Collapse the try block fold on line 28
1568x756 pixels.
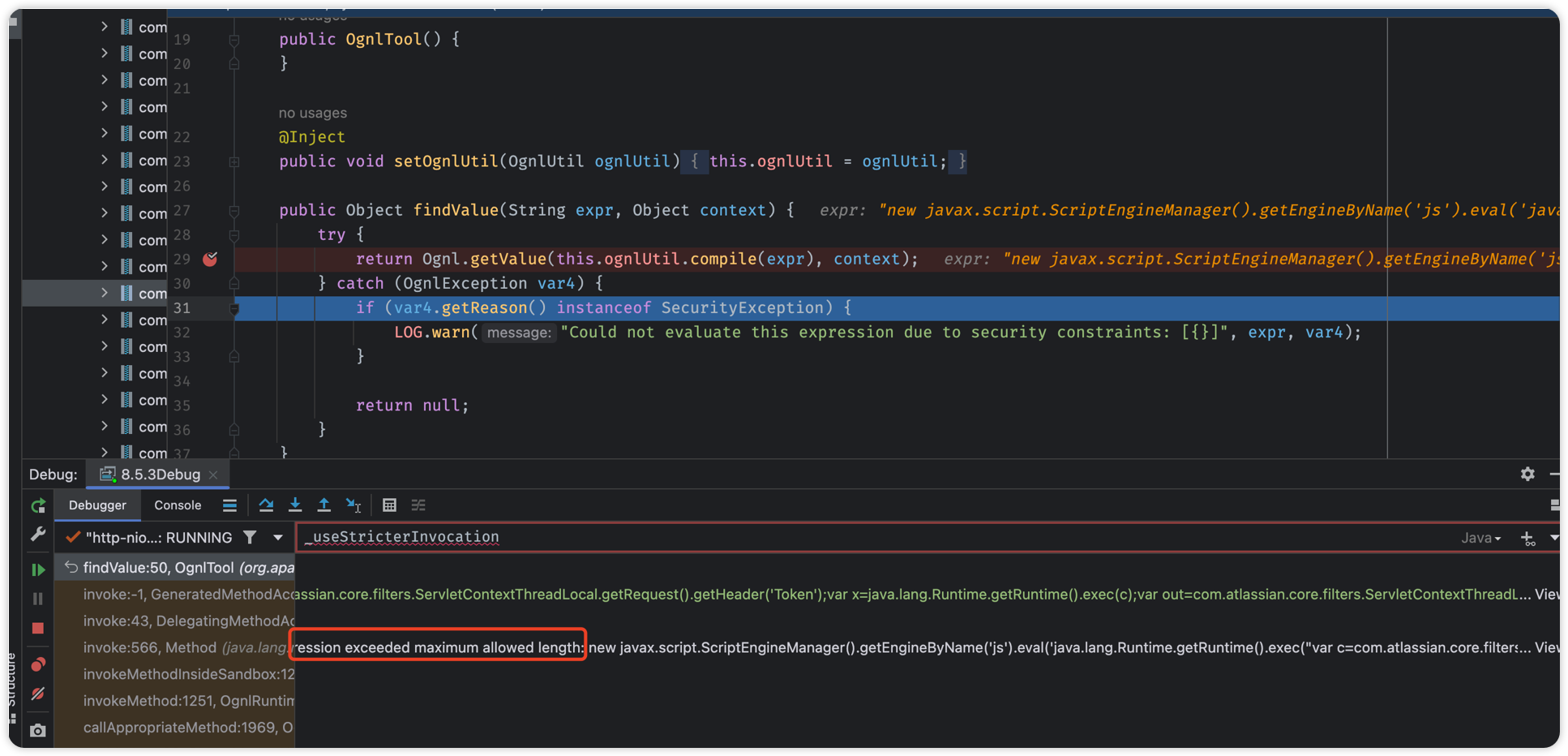coord(233,234)
